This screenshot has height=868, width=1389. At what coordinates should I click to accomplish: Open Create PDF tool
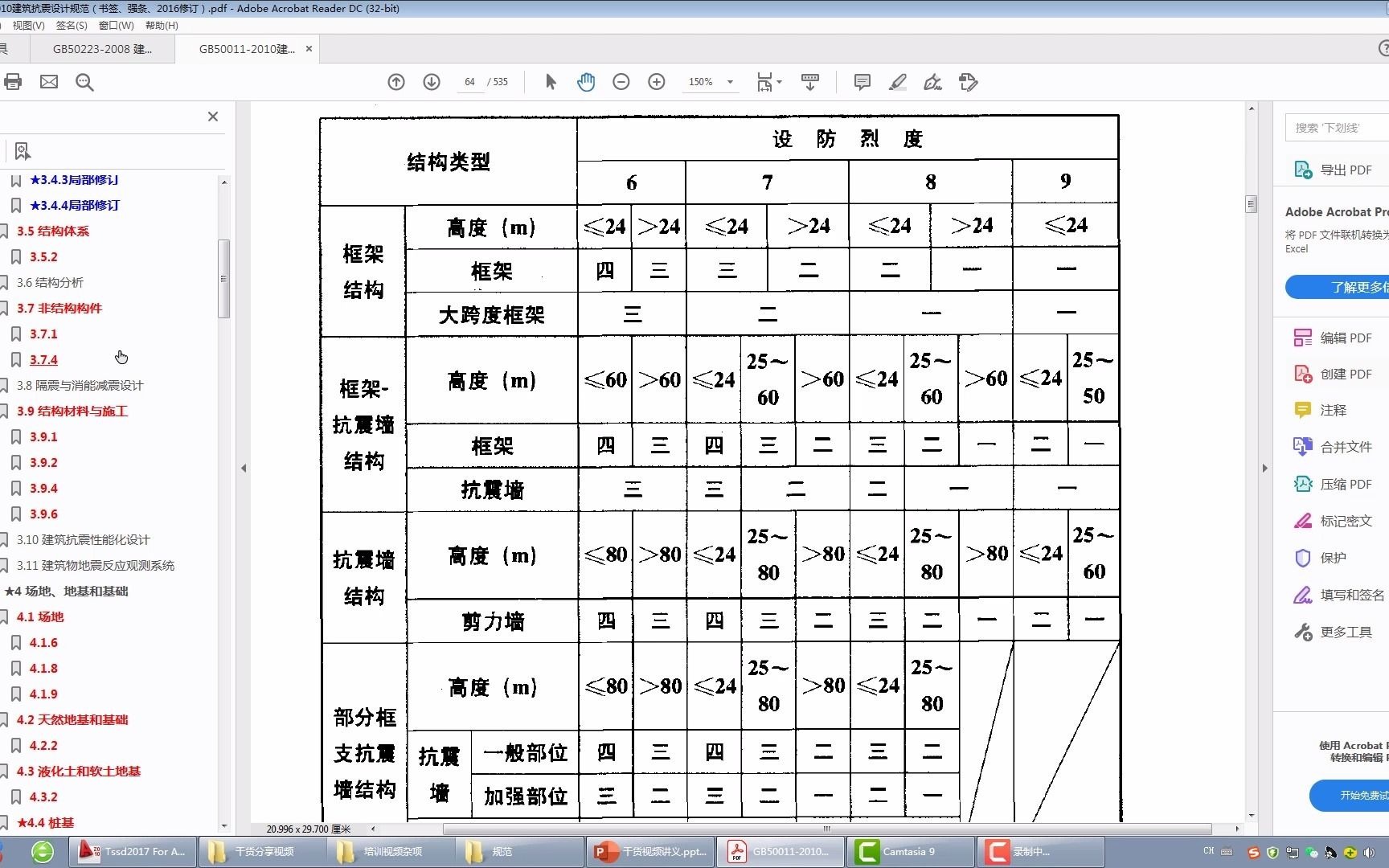[x=1334, y=374]
